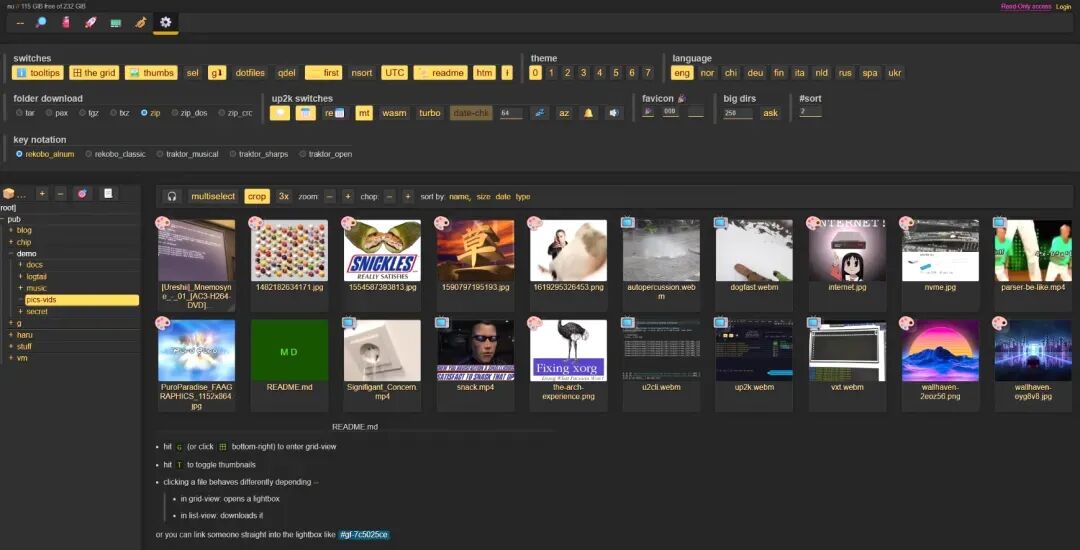Click the 3x button
1080x550 pixels.
pyautogui.click(x=284, y=196)
